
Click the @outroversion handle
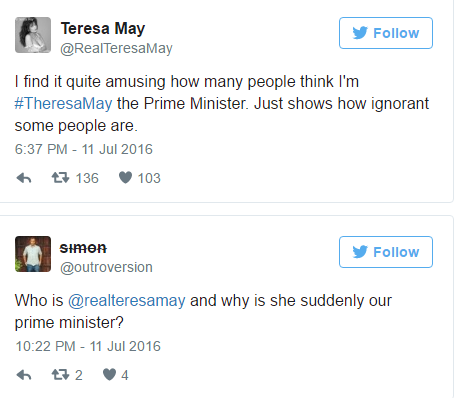(x=106, y=267)
